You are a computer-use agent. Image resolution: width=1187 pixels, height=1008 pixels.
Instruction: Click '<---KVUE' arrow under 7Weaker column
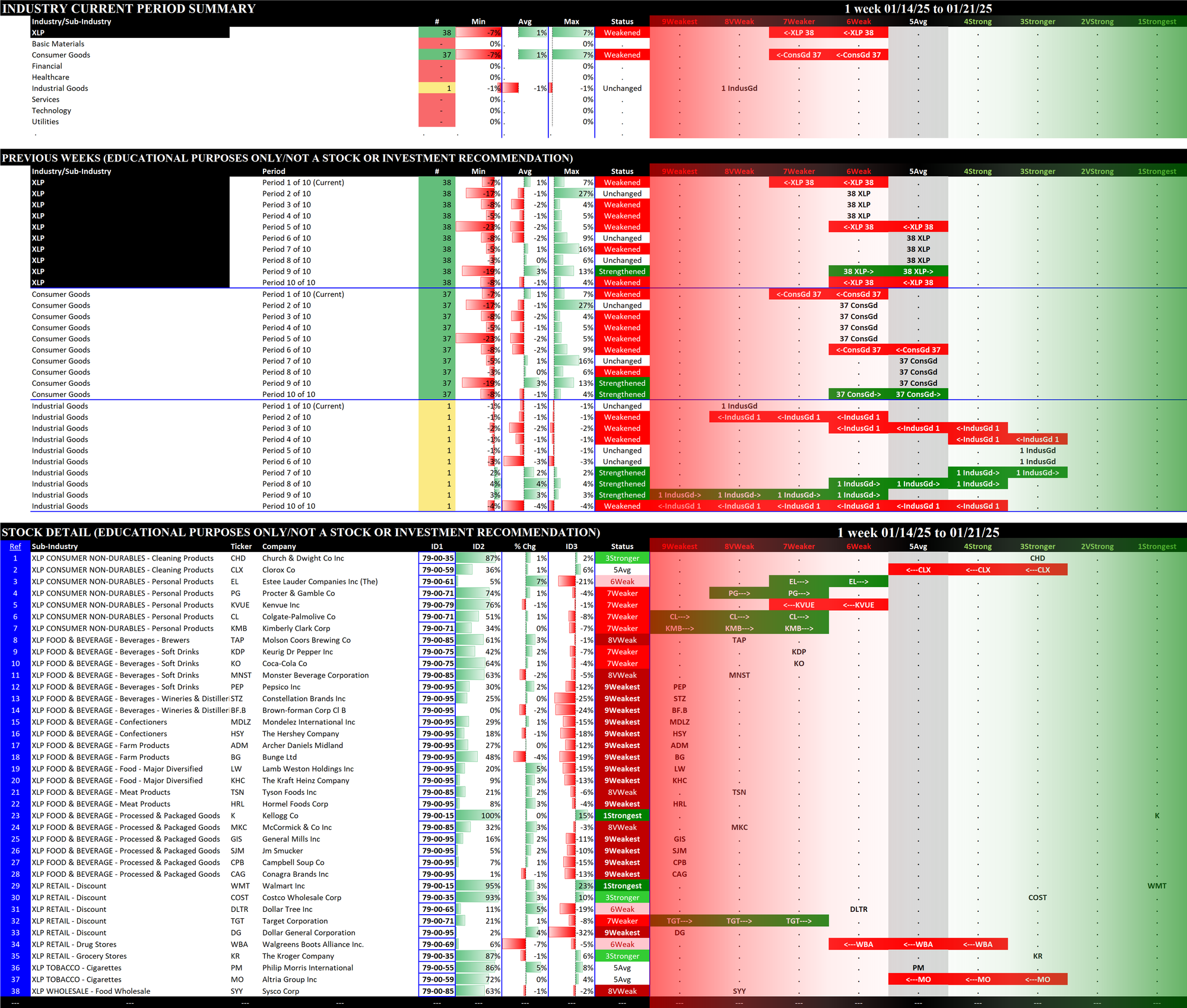coord(798,605)
